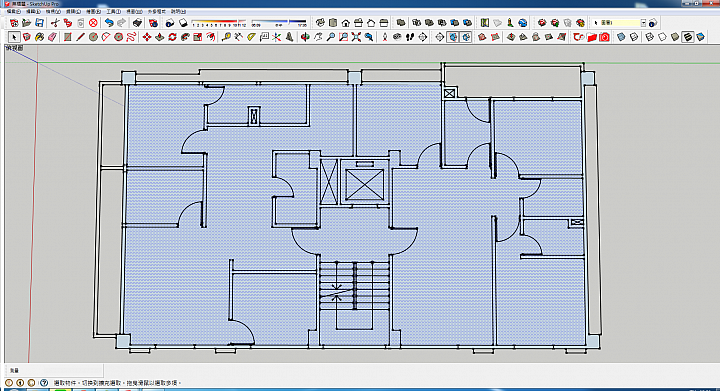Click the Make Component tool
The image size is (720, 391).
pos(27,37)
